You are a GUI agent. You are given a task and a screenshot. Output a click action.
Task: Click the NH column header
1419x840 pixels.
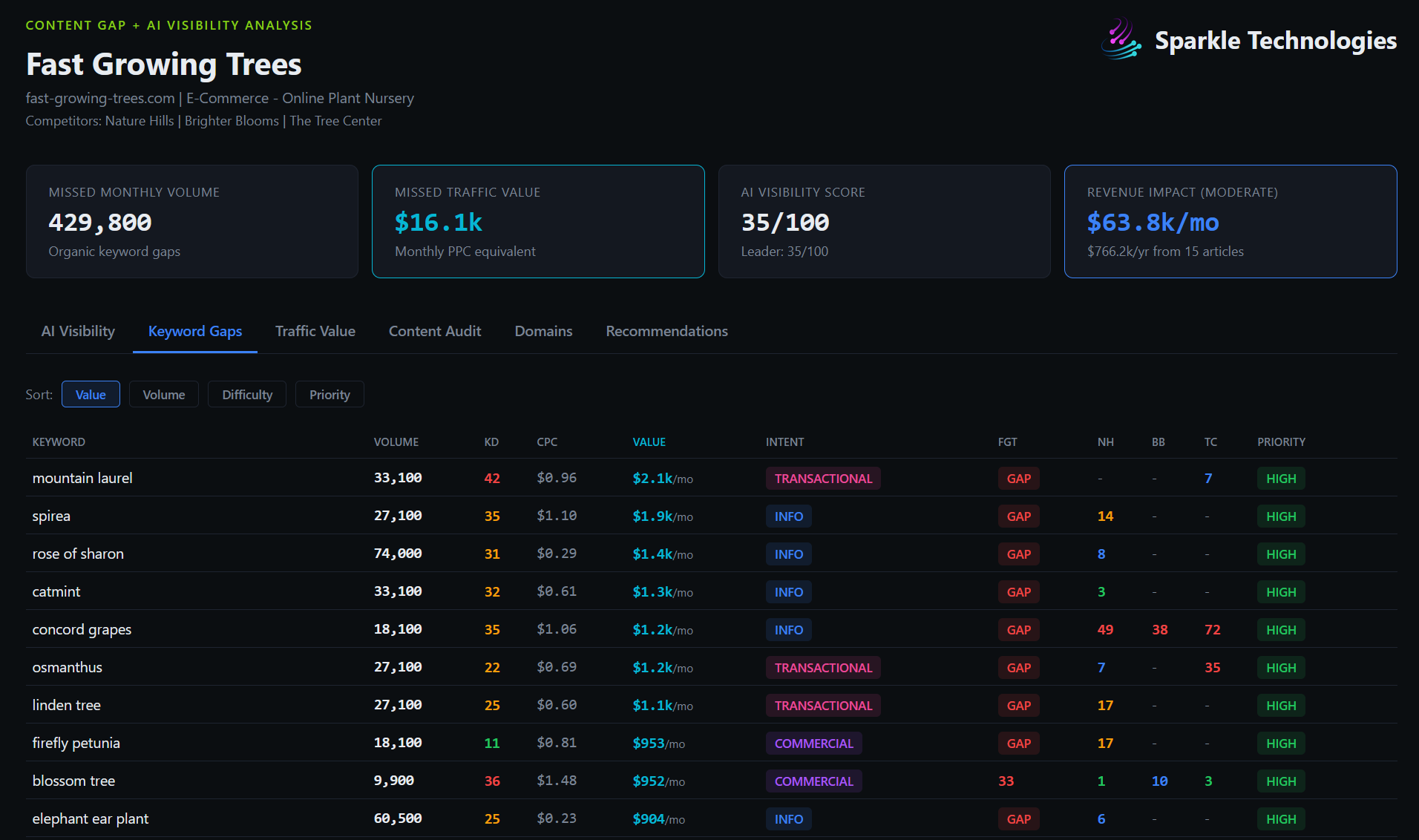[1105, 442]
